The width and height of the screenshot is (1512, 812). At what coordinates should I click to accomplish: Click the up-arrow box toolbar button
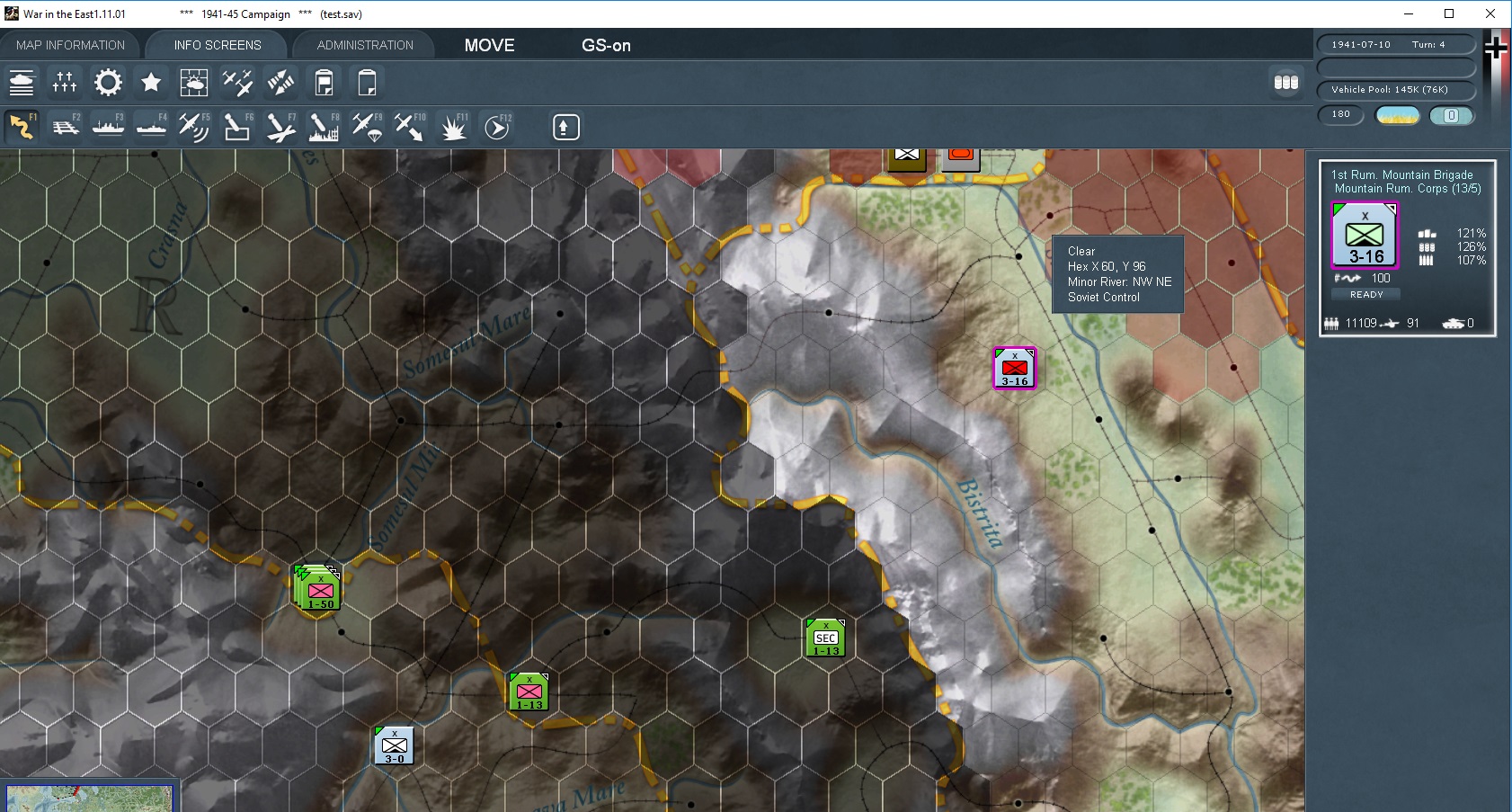pyautogui.click(x=565, y=127)
